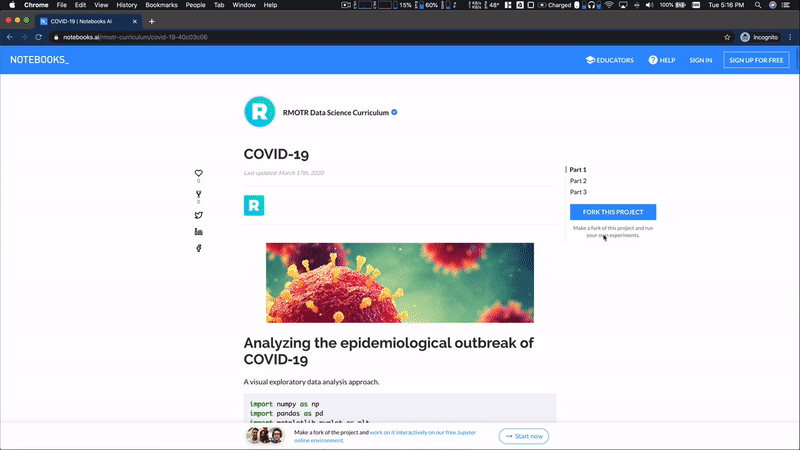
Task: Click the team members photo in banner
Action: click(x=265, y=436)
